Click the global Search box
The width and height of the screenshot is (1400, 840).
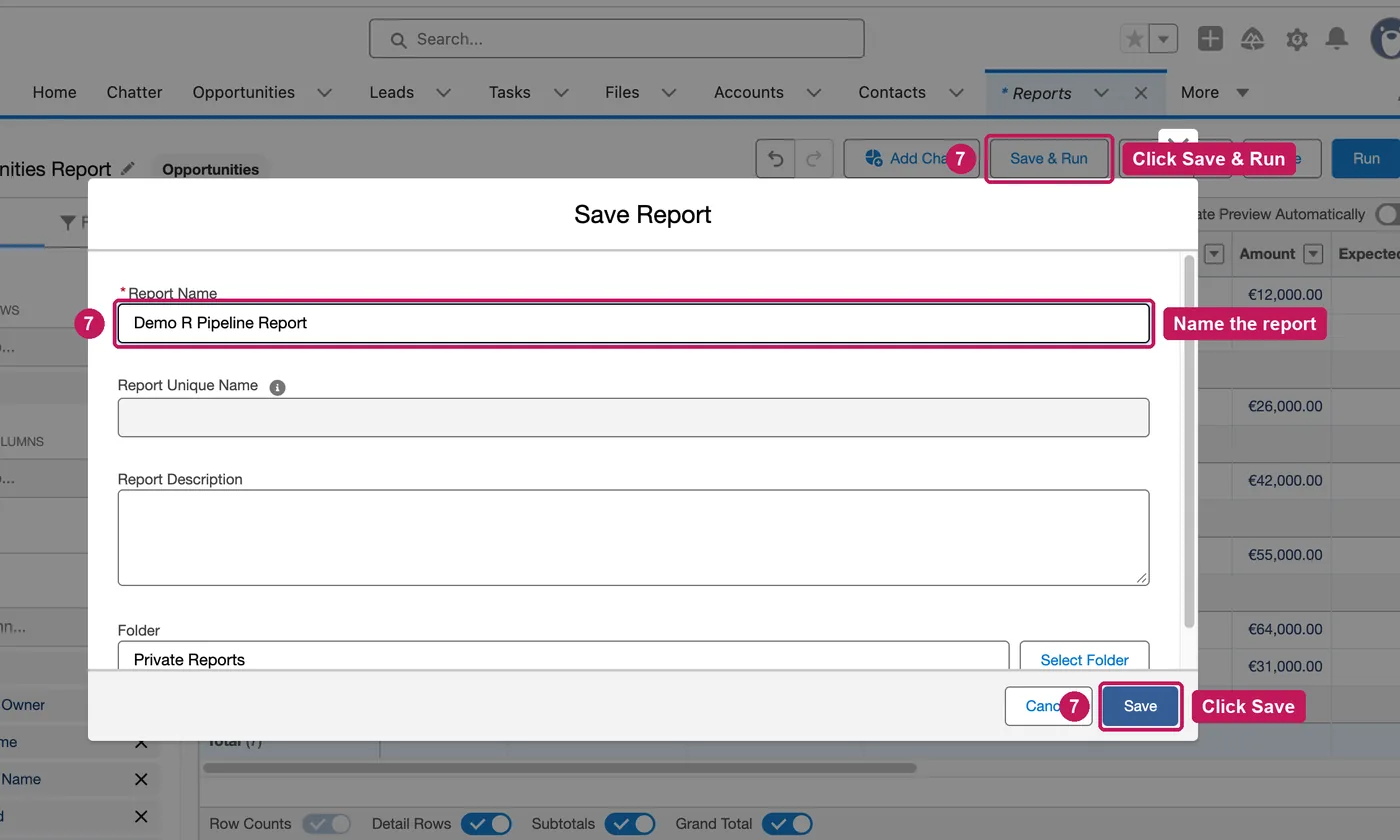pyautogui.click(x=616, y=39)
